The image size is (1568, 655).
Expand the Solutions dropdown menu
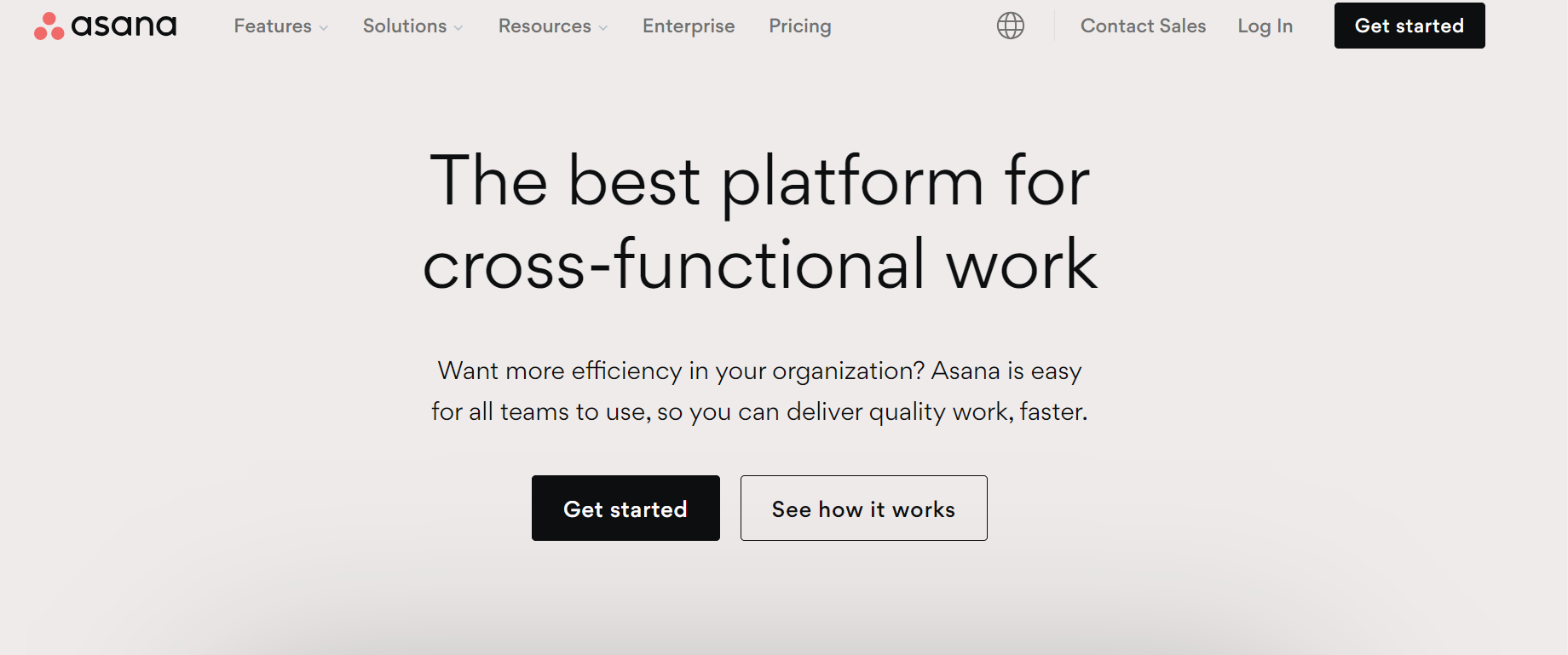[x=412, y=26]
